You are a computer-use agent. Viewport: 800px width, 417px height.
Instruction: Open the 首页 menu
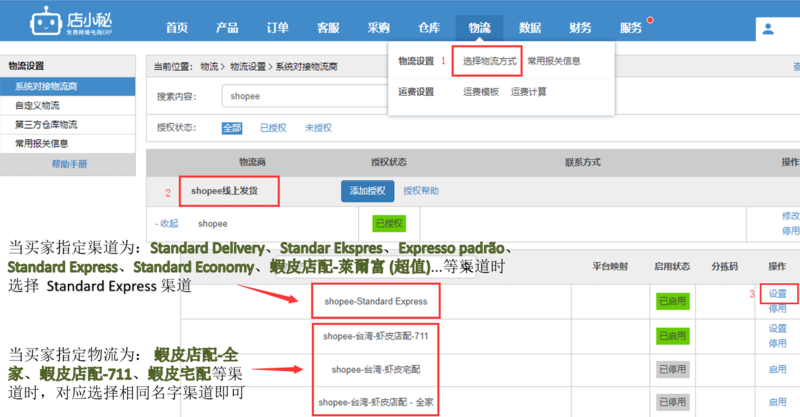(177, 28)
